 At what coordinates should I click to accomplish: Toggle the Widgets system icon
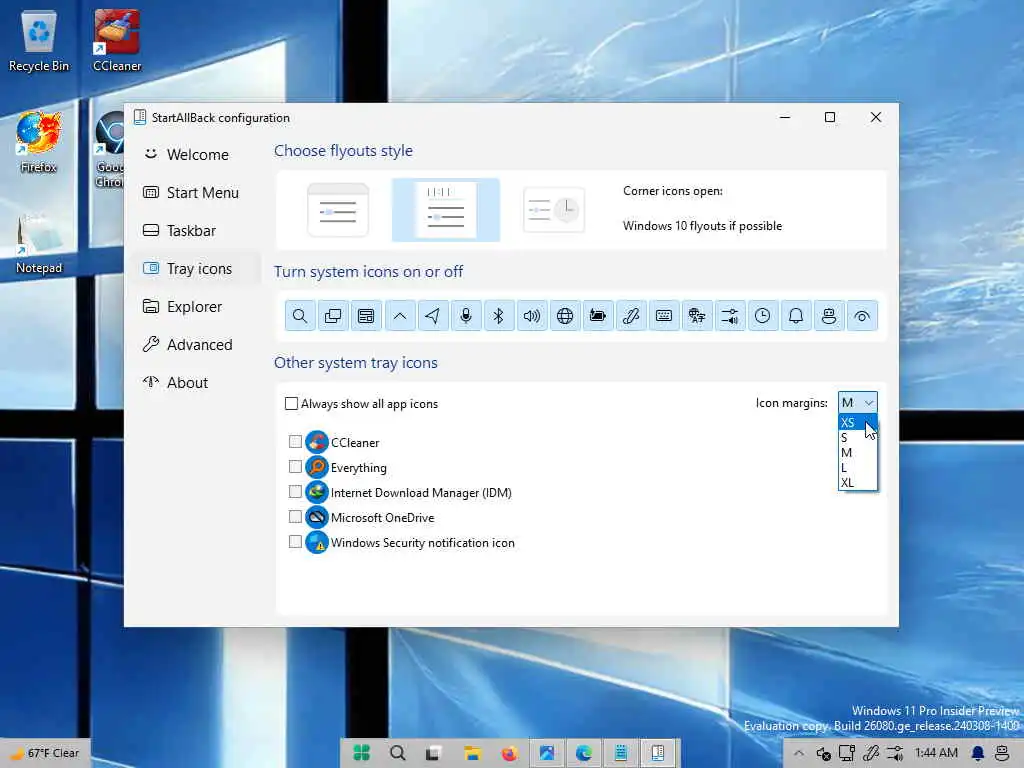[366, 316]
